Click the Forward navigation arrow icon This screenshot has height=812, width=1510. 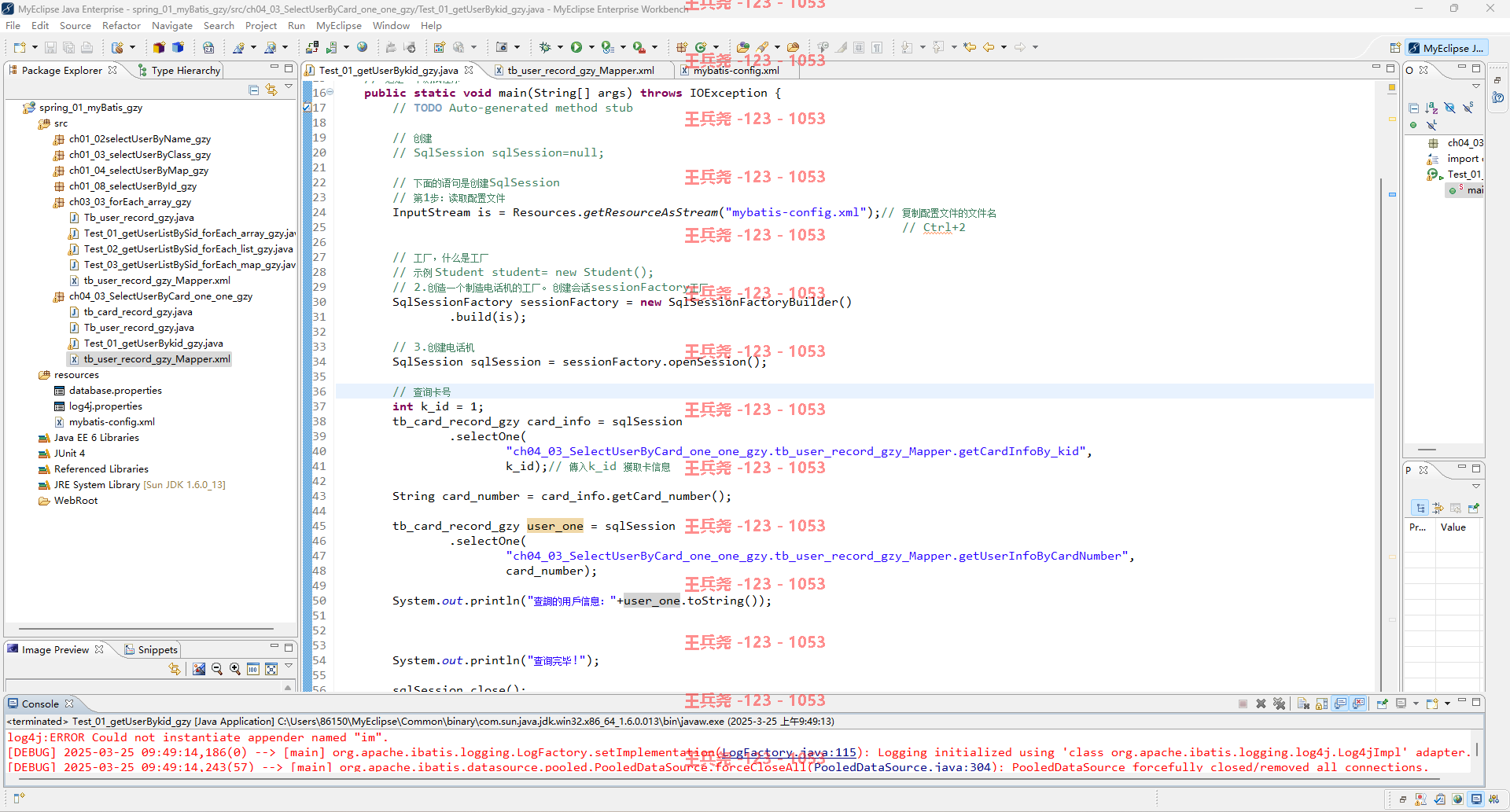click(1020, 47)
